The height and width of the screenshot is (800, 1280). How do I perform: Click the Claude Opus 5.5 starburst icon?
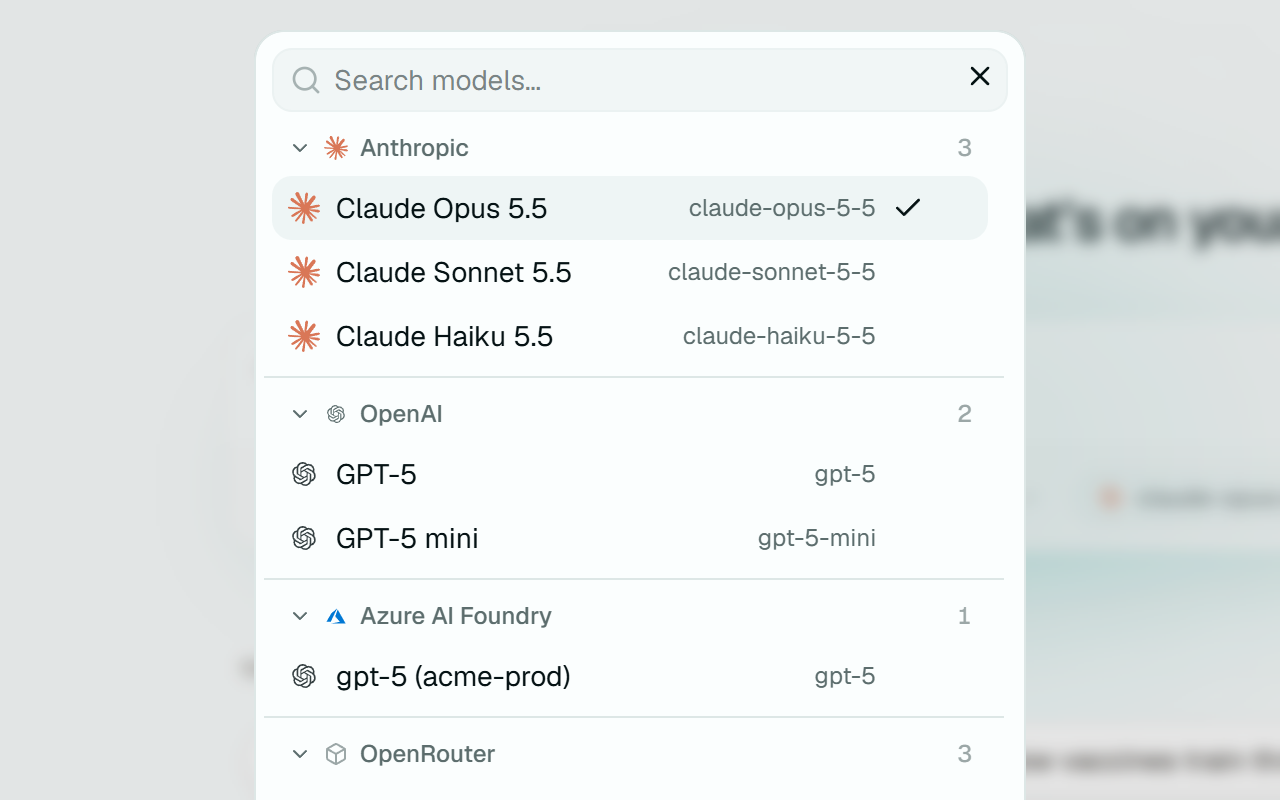coord(304,208)
